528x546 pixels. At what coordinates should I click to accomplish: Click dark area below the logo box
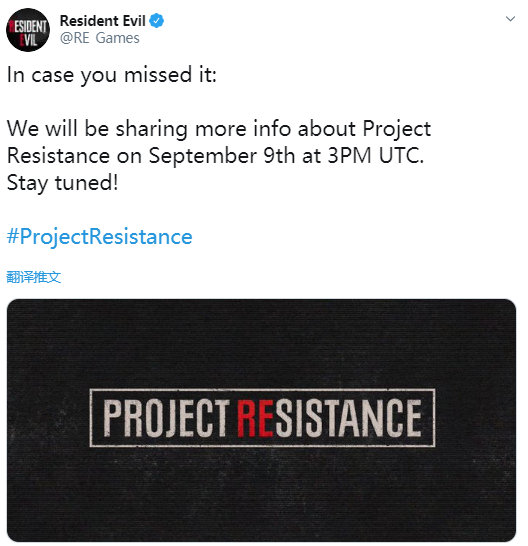pyautogui.click(x=261, y=494)
